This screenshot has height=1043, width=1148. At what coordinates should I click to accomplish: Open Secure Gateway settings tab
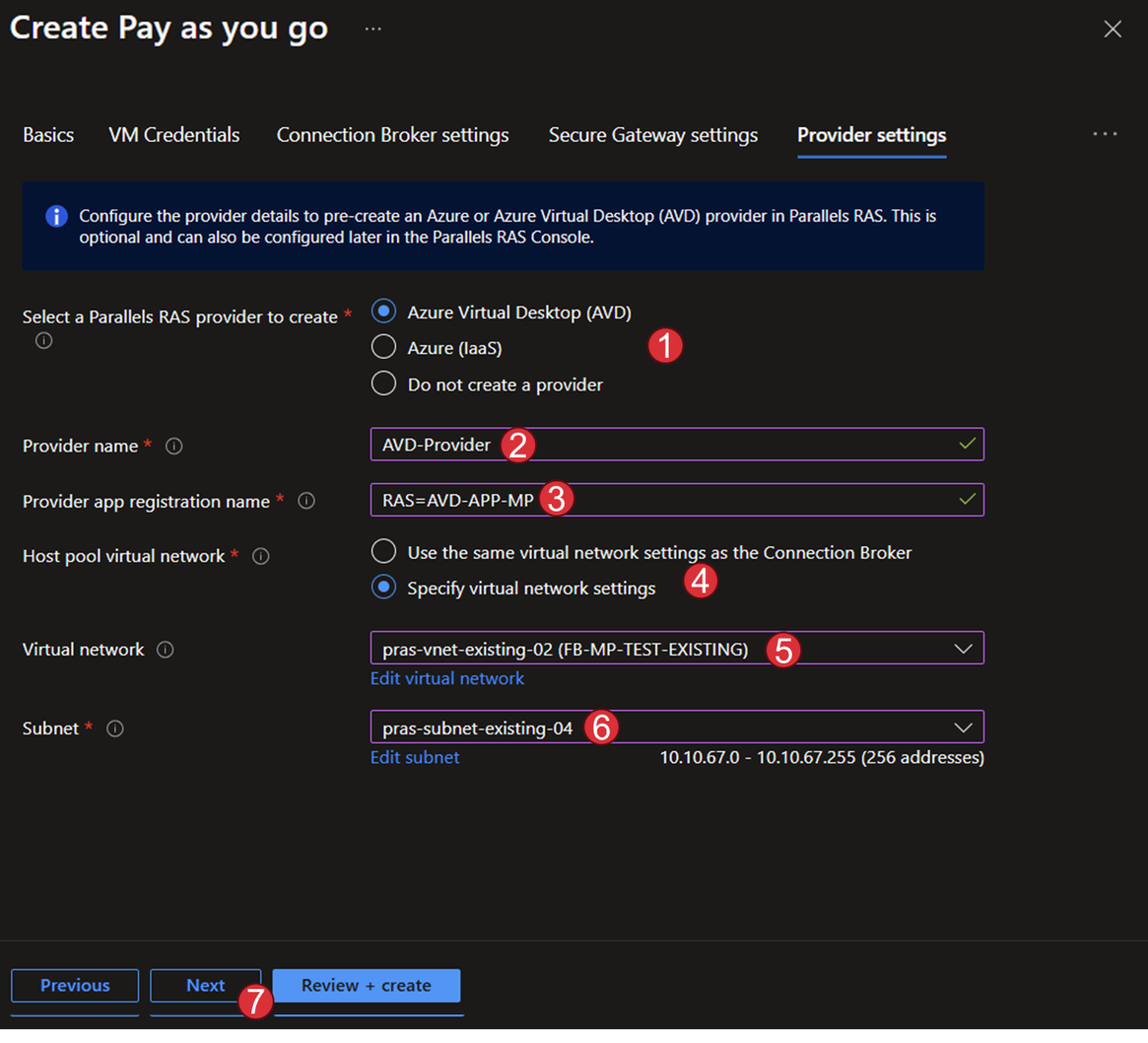coord(653,135)
